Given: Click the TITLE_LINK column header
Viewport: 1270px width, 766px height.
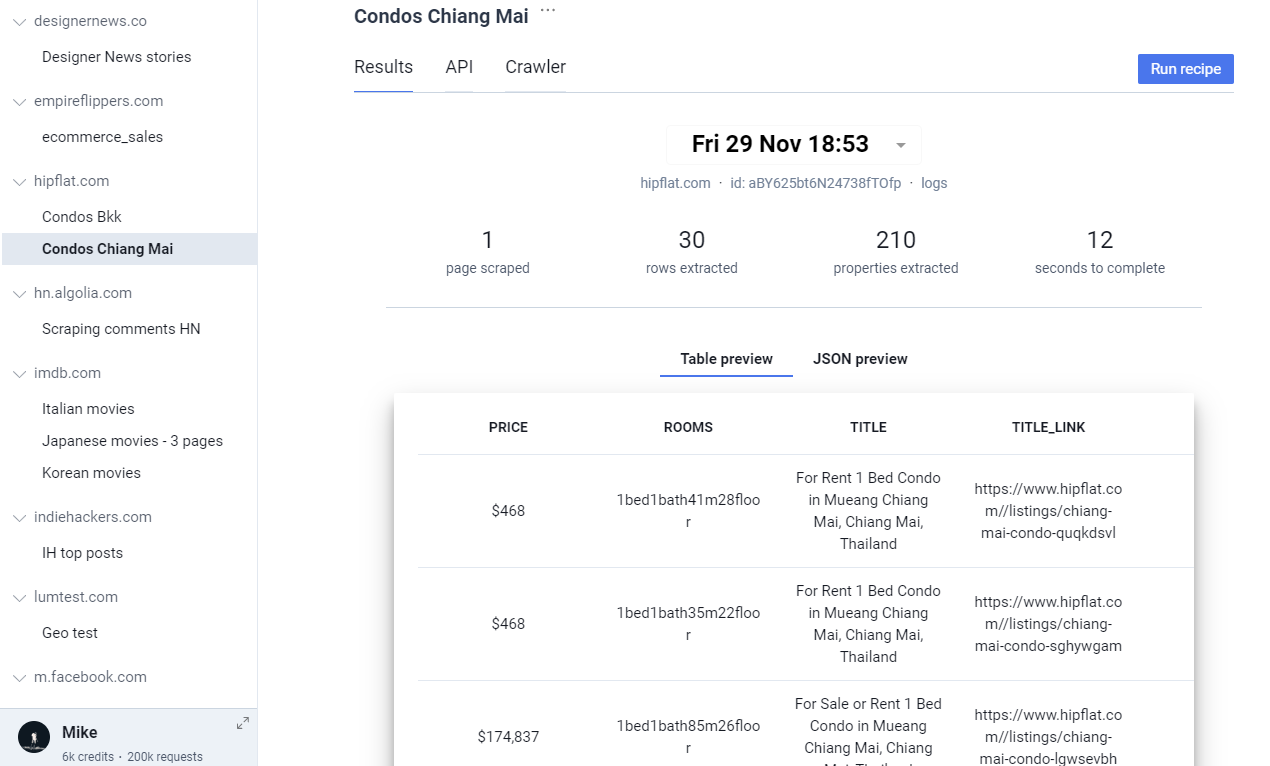Looking at the screenshot, I should (x=1048, y=427).
